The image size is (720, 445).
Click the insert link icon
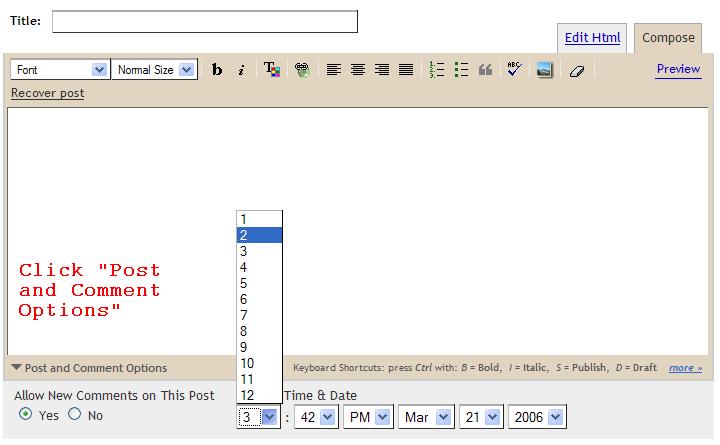(x=301, y=70)
